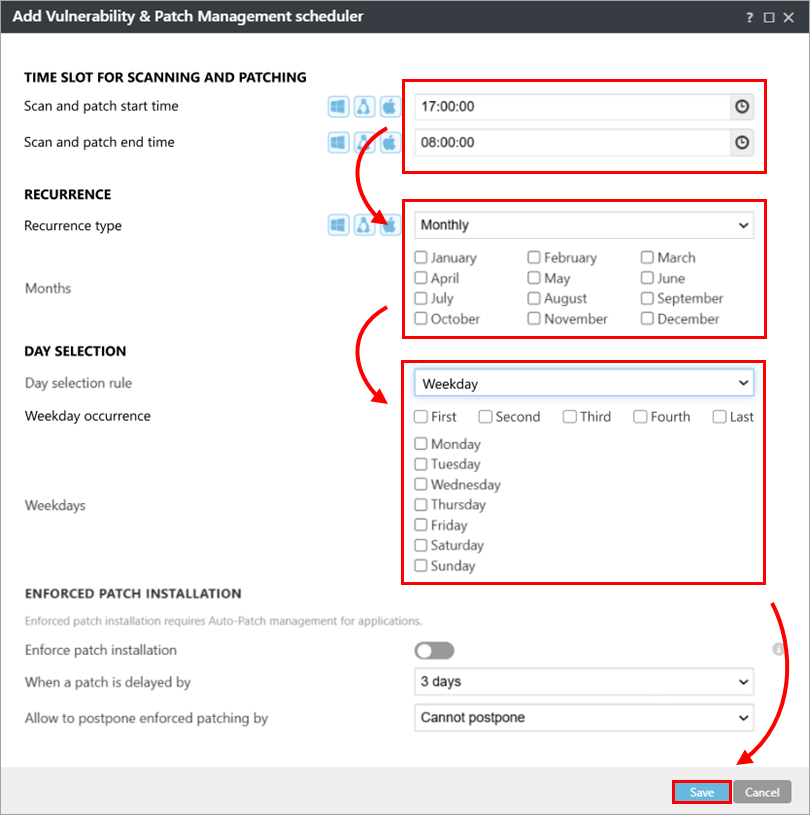The height and width of the screenshot is (815, 810).
Task: Open the patch delay dropdown showing 3 days
Action: click(x=584, y=682)
